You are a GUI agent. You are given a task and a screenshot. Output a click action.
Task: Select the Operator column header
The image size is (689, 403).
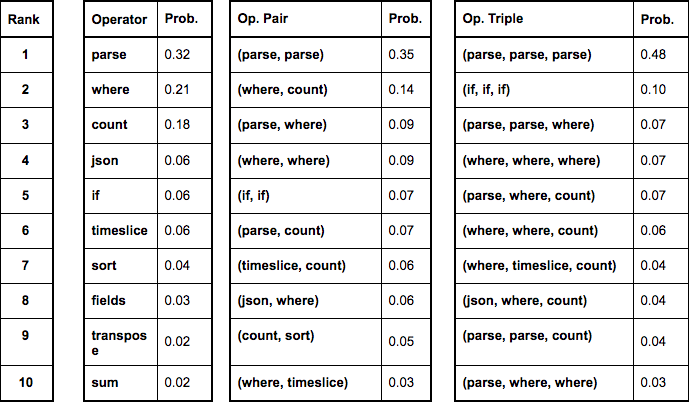coord(121,19)
